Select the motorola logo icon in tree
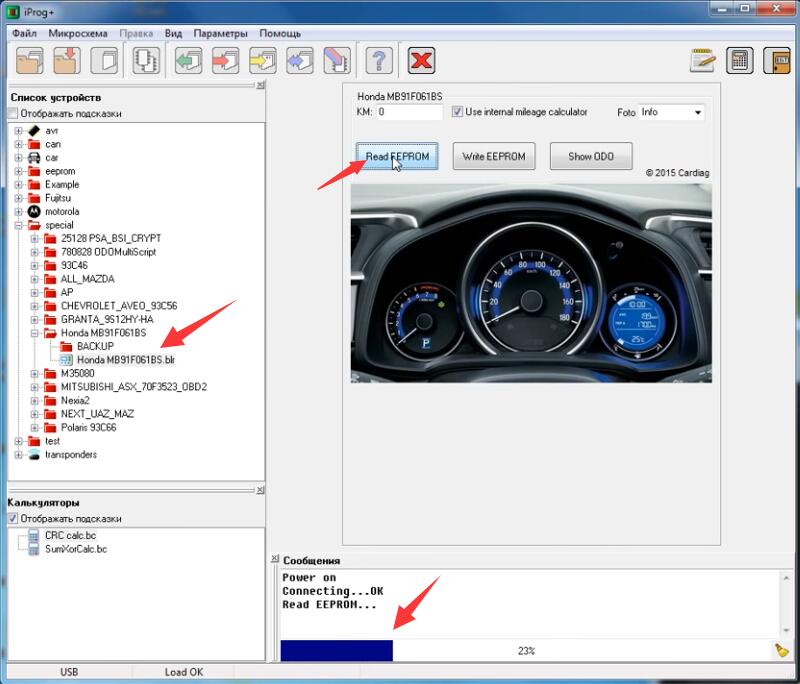This screenshot has width=800, height=684. [x=34, y=211]
